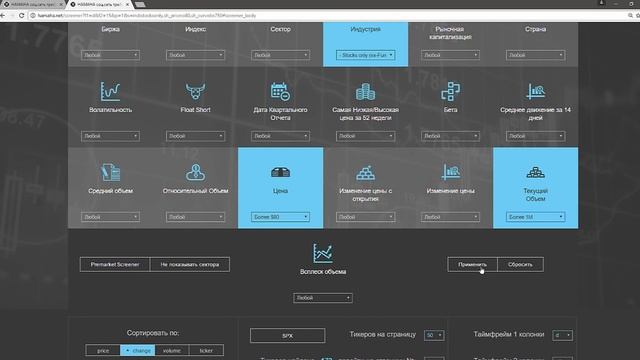Click the SPX button
640x360 pixels.
click(287, 336)
